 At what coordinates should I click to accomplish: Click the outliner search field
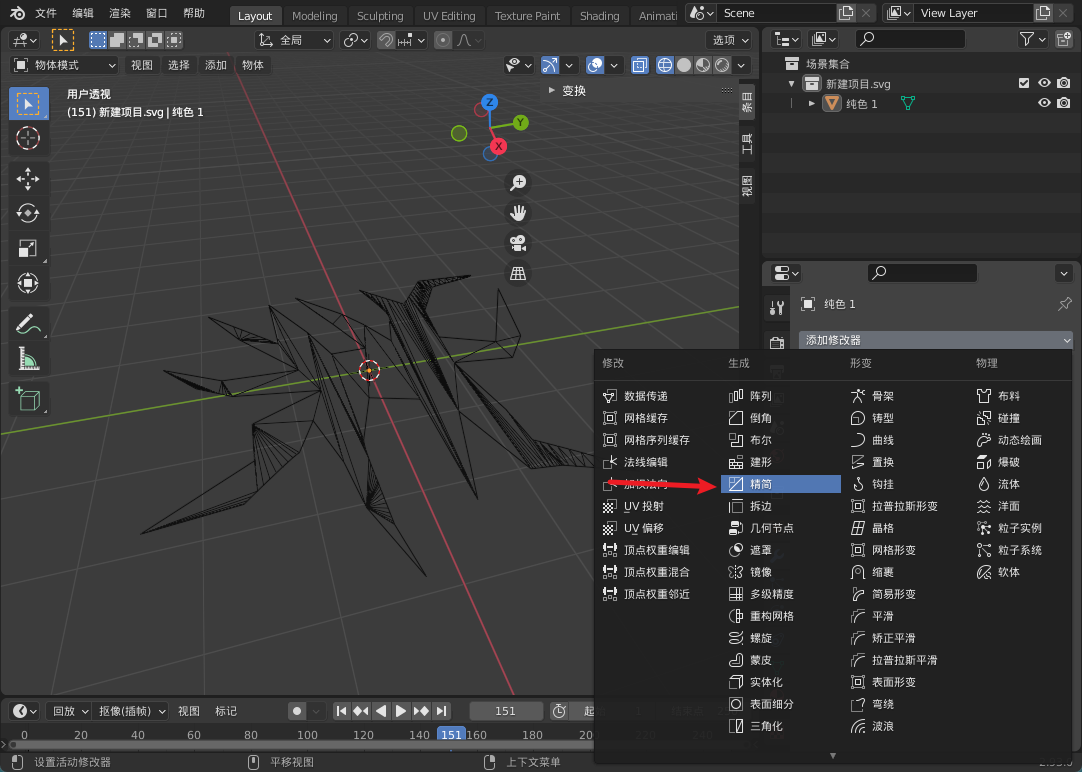coord(910,39)
